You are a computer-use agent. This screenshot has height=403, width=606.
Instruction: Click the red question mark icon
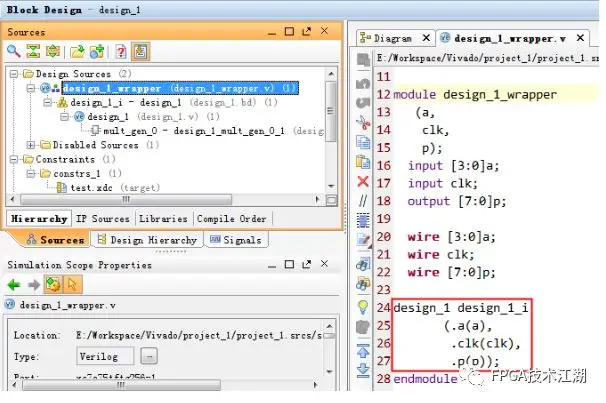tap(121, 51)
